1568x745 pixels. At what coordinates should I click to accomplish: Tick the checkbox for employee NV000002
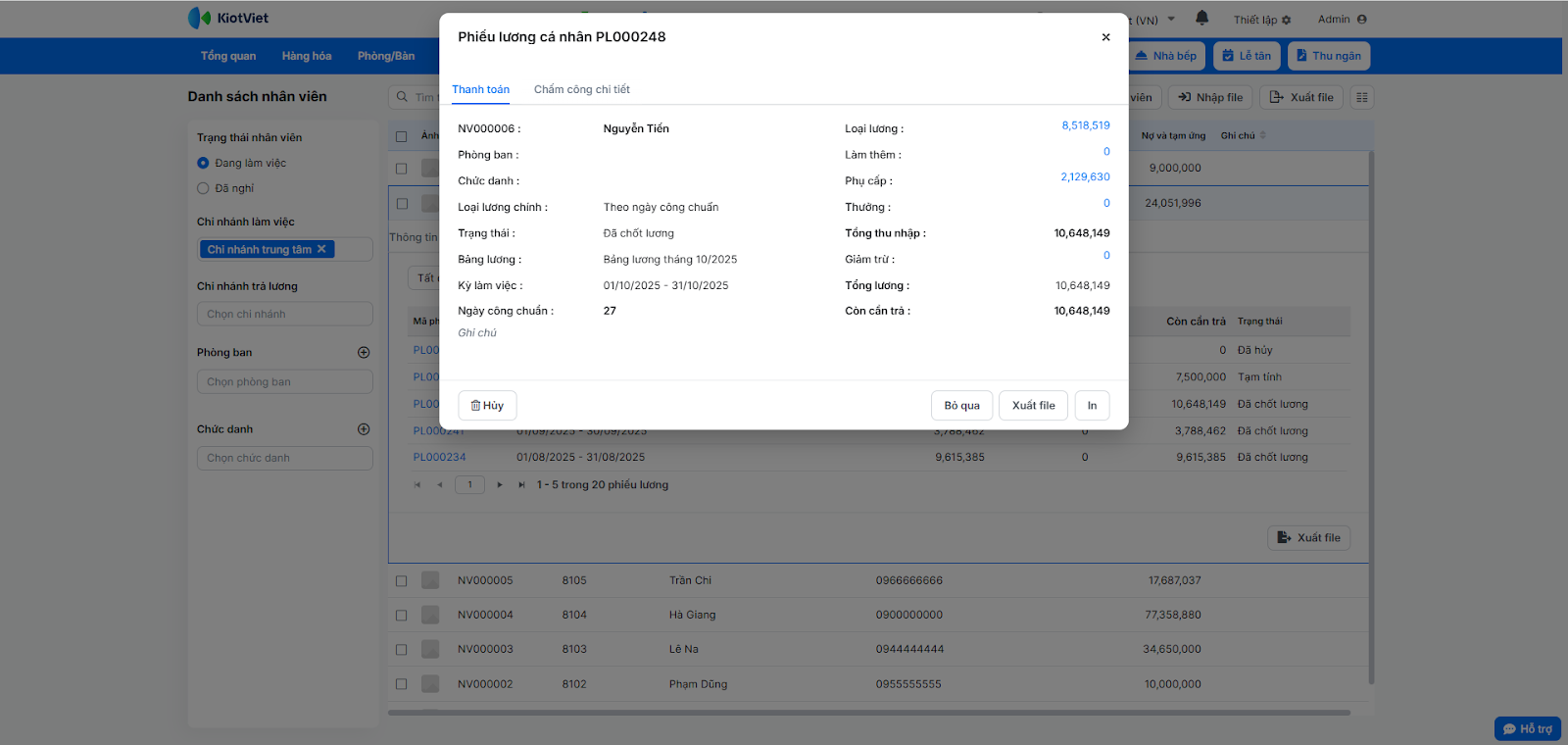click(401, 684)
